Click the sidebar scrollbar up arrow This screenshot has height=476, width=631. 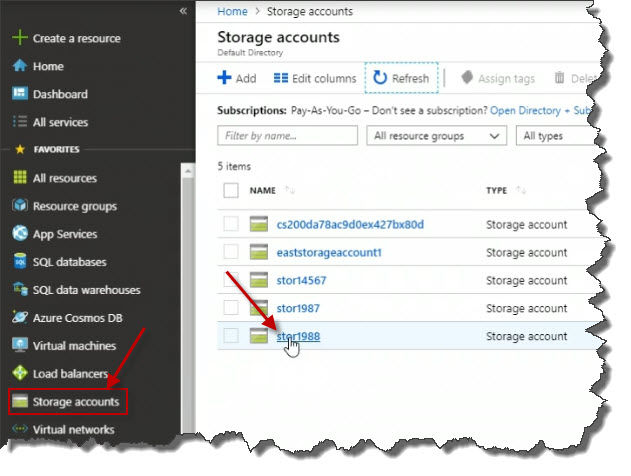coord(188,171)
